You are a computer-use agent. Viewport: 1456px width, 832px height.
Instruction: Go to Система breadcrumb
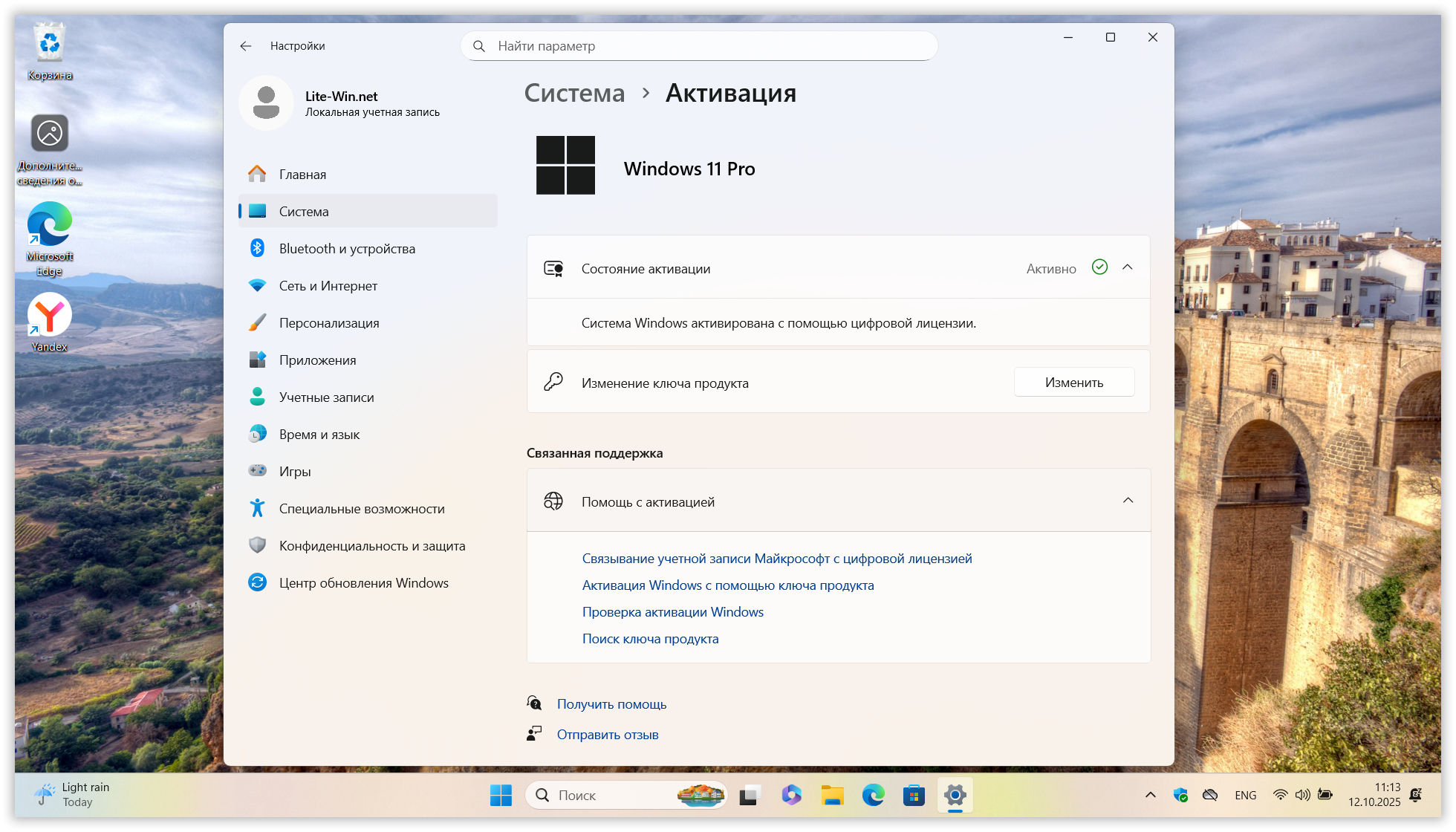(574, 94)
